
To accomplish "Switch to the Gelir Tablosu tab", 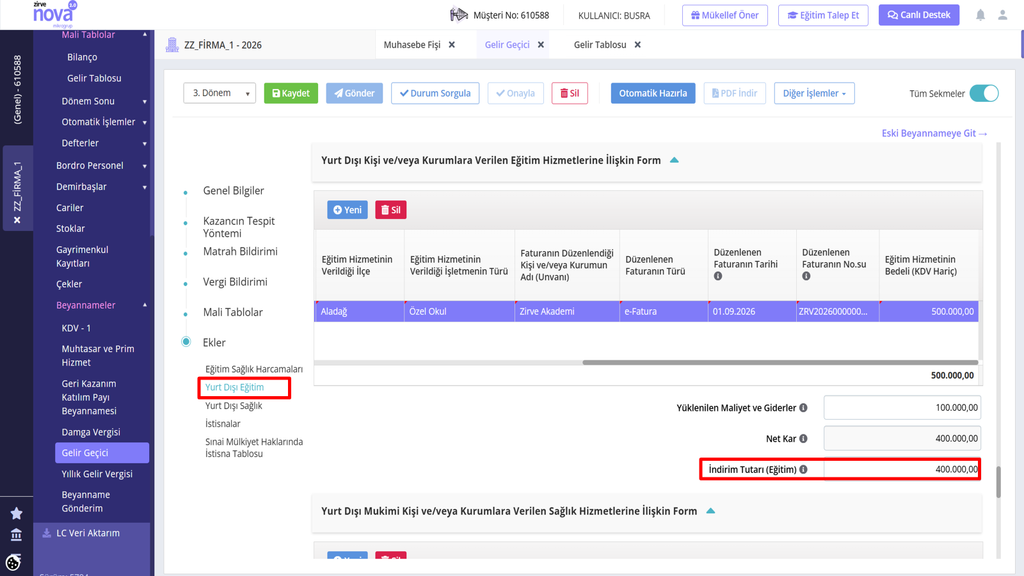I will pos(600,44).
